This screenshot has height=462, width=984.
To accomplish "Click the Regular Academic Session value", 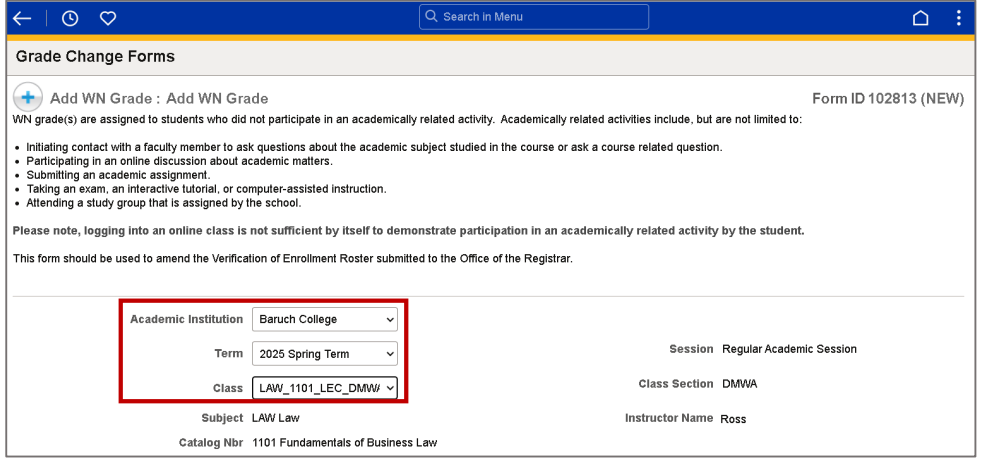I will click(789, 349).
